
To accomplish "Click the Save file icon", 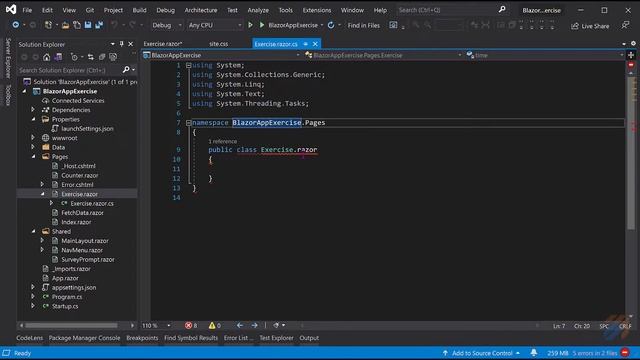I will pos(88,25).
